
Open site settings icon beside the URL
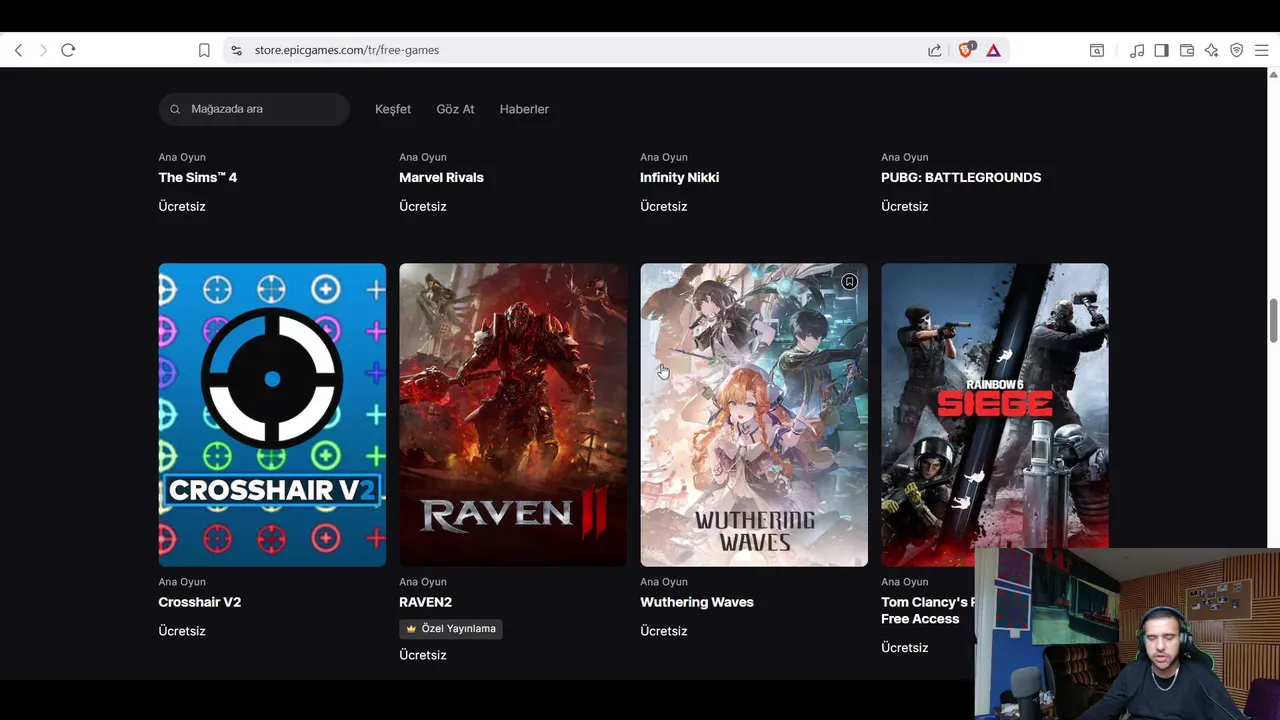pos(236,50)
